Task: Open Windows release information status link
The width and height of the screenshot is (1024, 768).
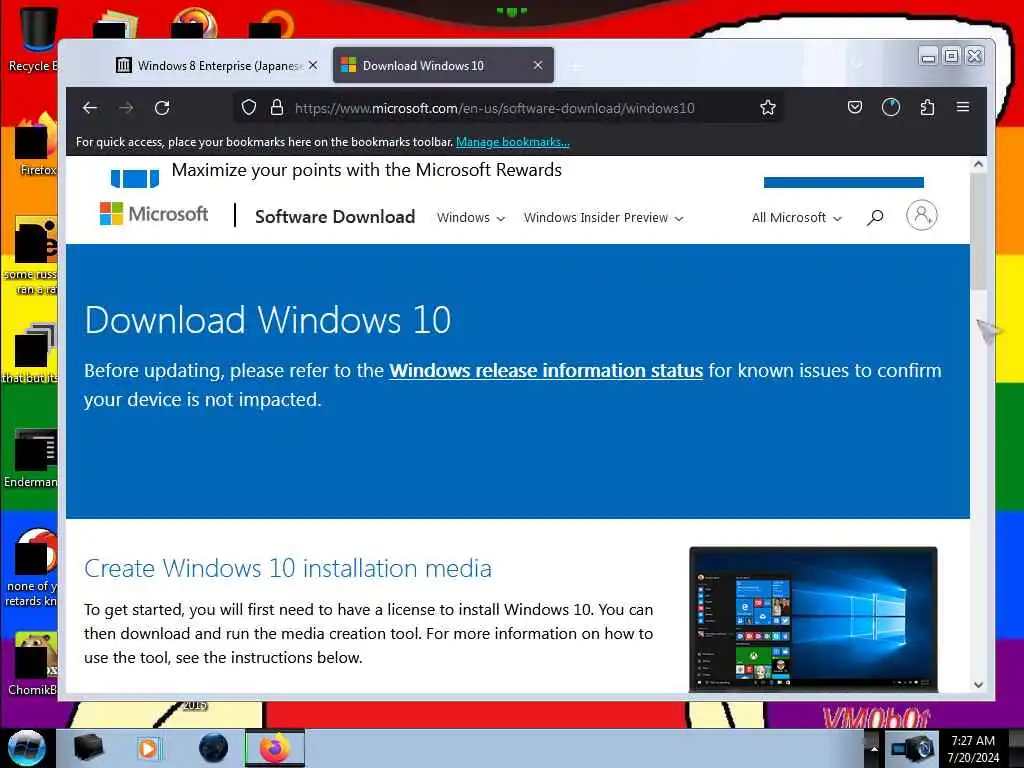Action: coord(546,370)
